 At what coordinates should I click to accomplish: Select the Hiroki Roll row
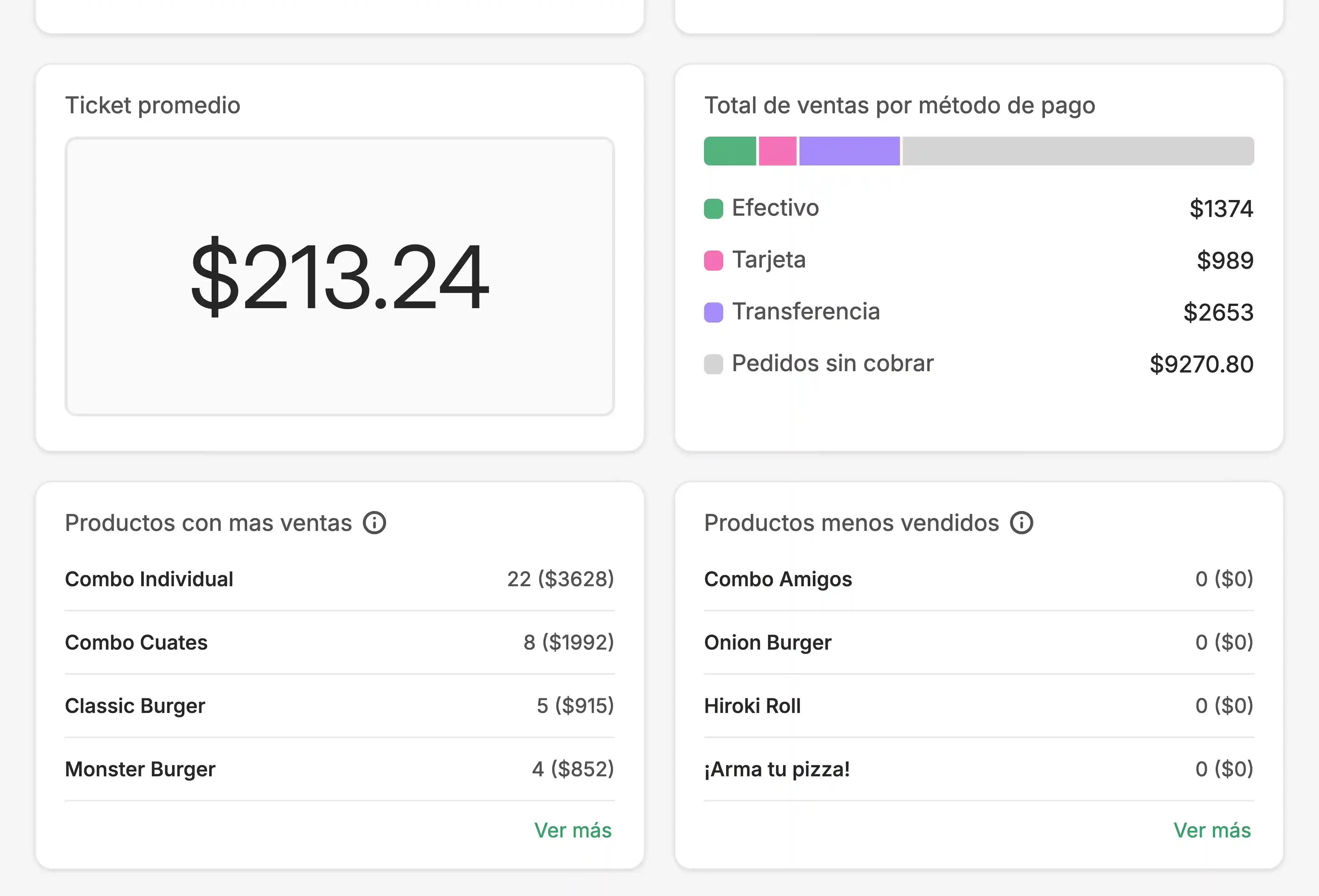pos(978,706)
